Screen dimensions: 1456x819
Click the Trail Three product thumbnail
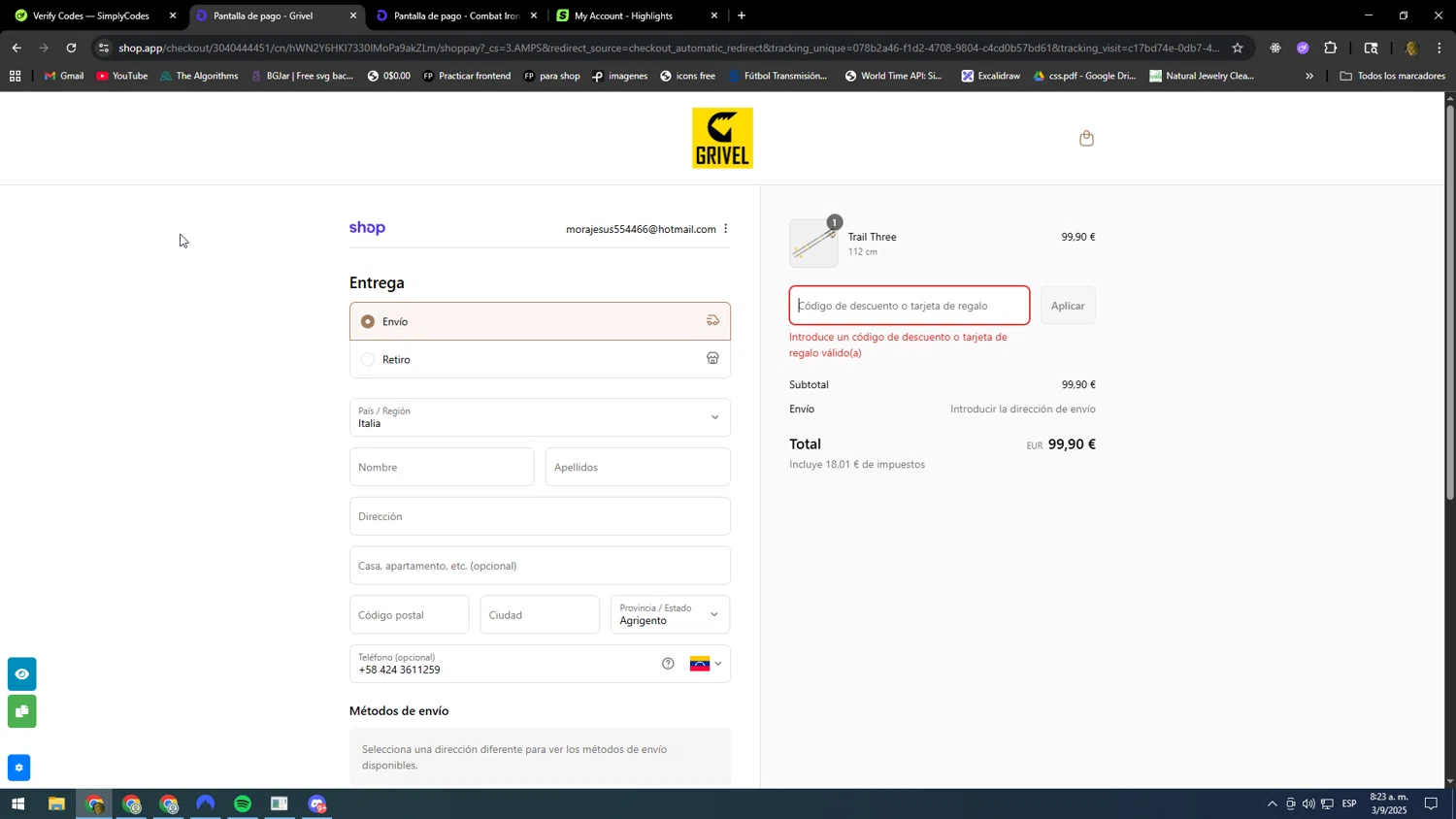pyautogui.click(x=813, y=243)
